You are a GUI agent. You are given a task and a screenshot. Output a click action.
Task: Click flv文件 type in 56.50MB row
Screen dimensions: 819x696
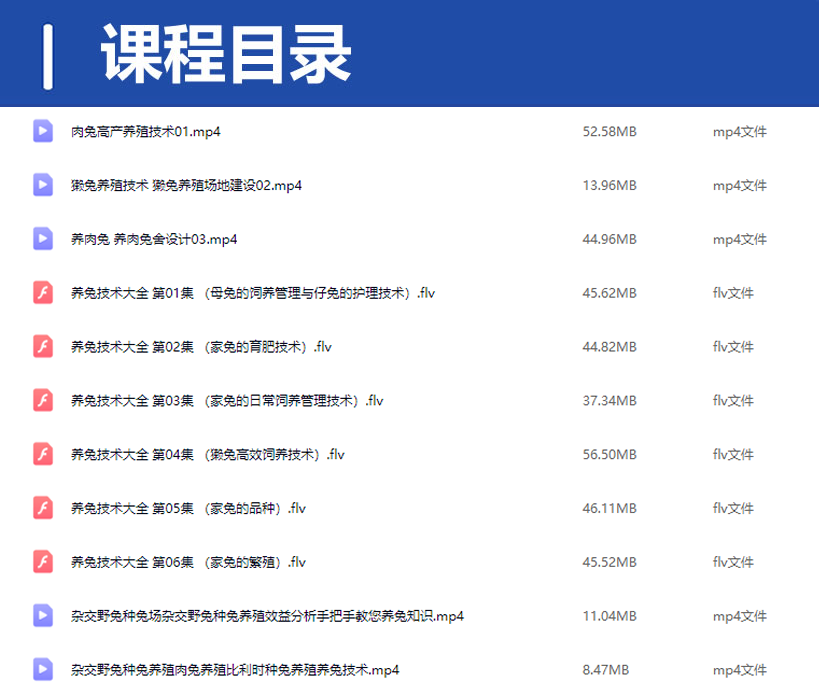tap(733, 454)
